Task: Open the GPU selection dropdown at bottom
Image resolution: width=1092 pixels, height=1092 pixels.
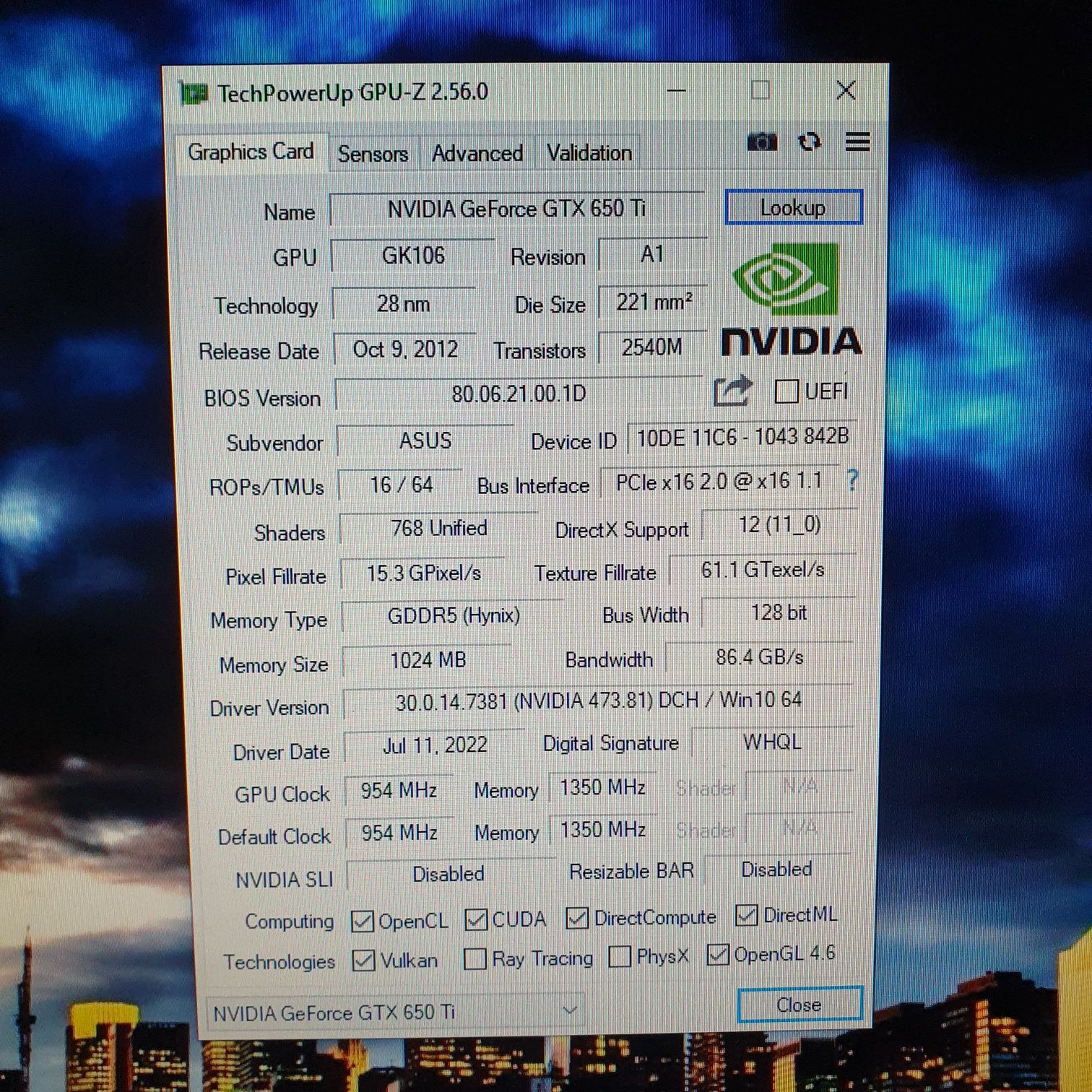Action: pos(394,1011)
